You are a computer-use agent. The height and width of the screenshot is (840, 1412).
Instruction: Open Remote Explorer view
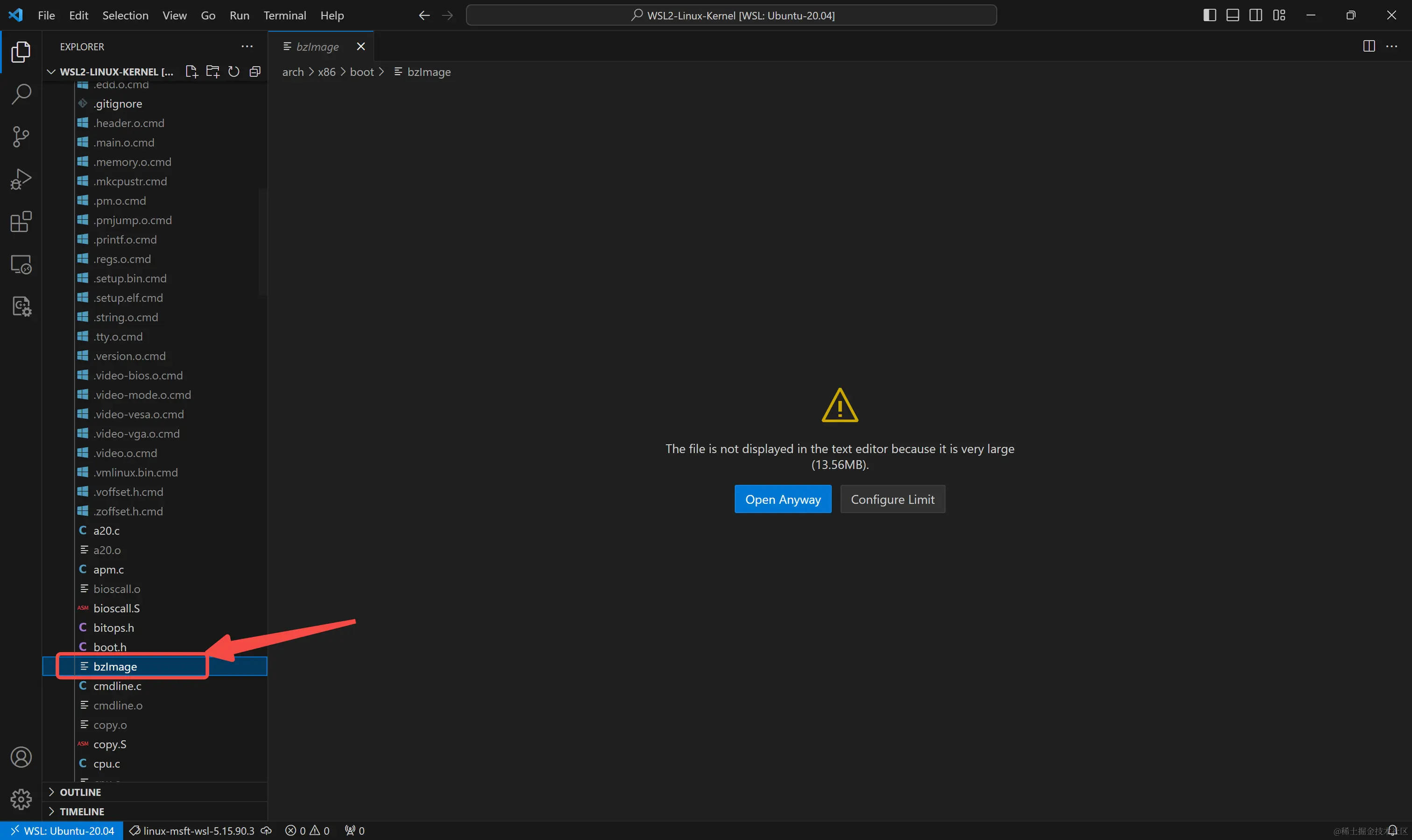(21, 264)
